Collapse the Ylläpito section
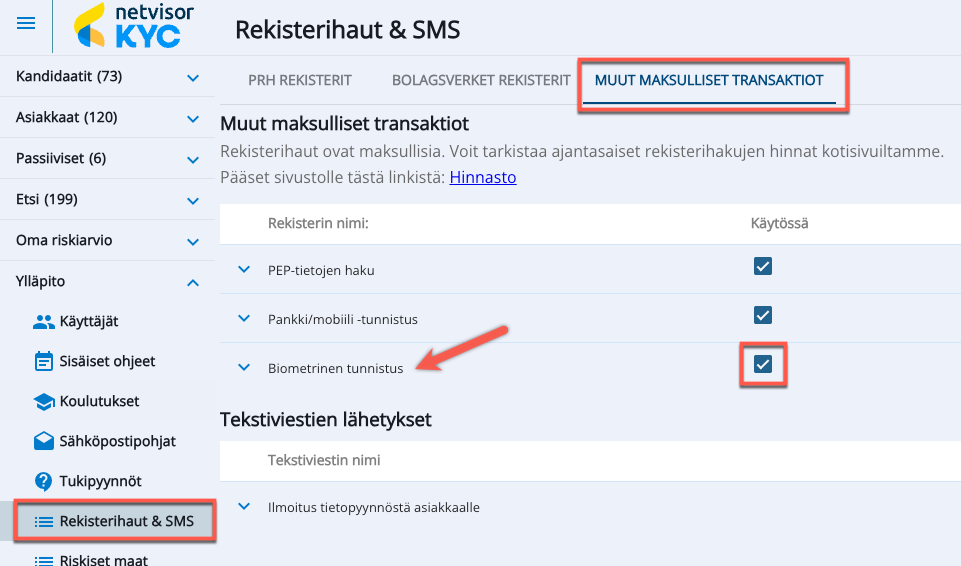Image resolution: width=961 pixels, height=566 pixels. point(193,283)
